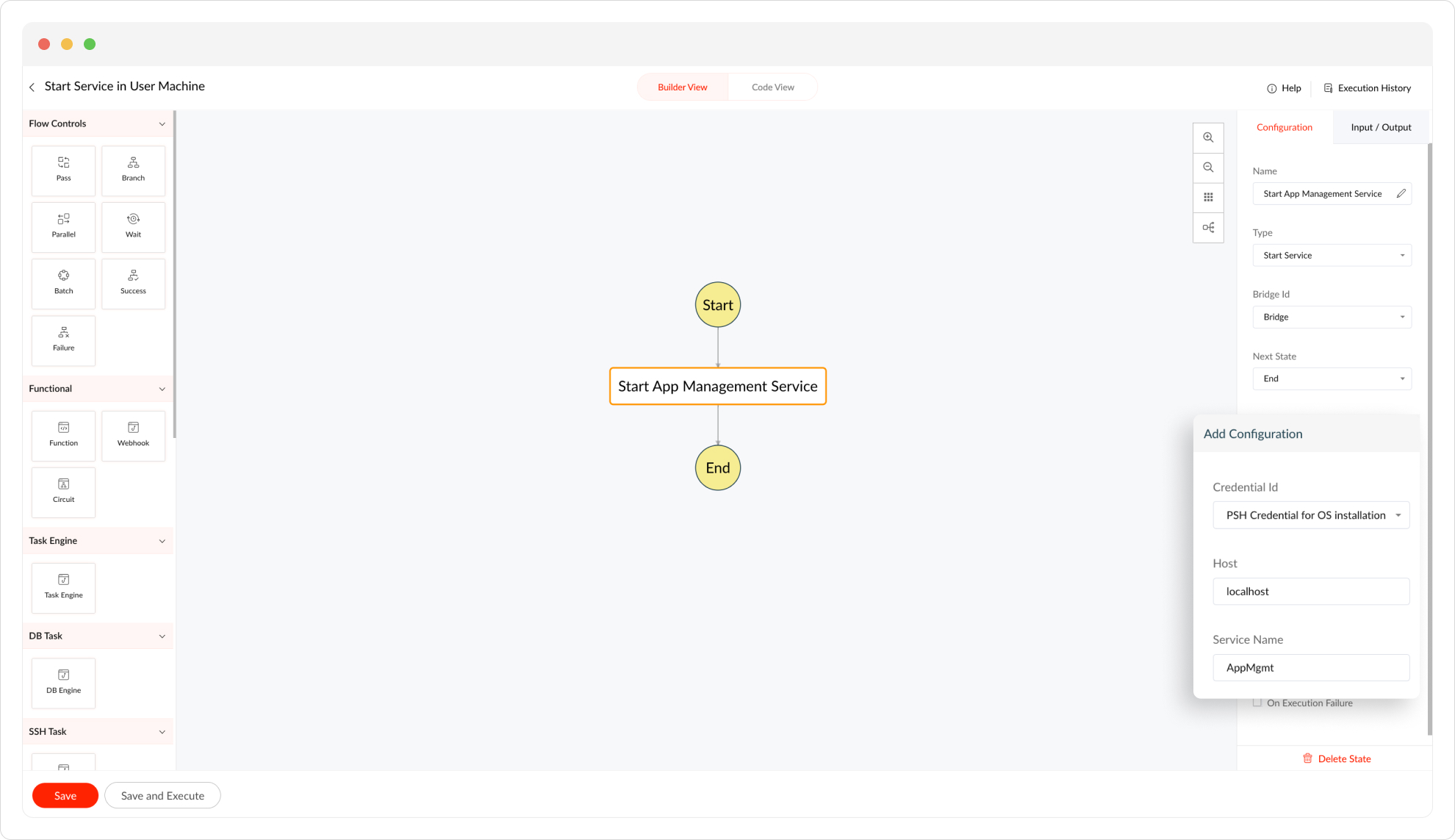This screenshot has width=1455, height=840.
Task: Click the zoom in canvas icon
Action: (1208, 137)
